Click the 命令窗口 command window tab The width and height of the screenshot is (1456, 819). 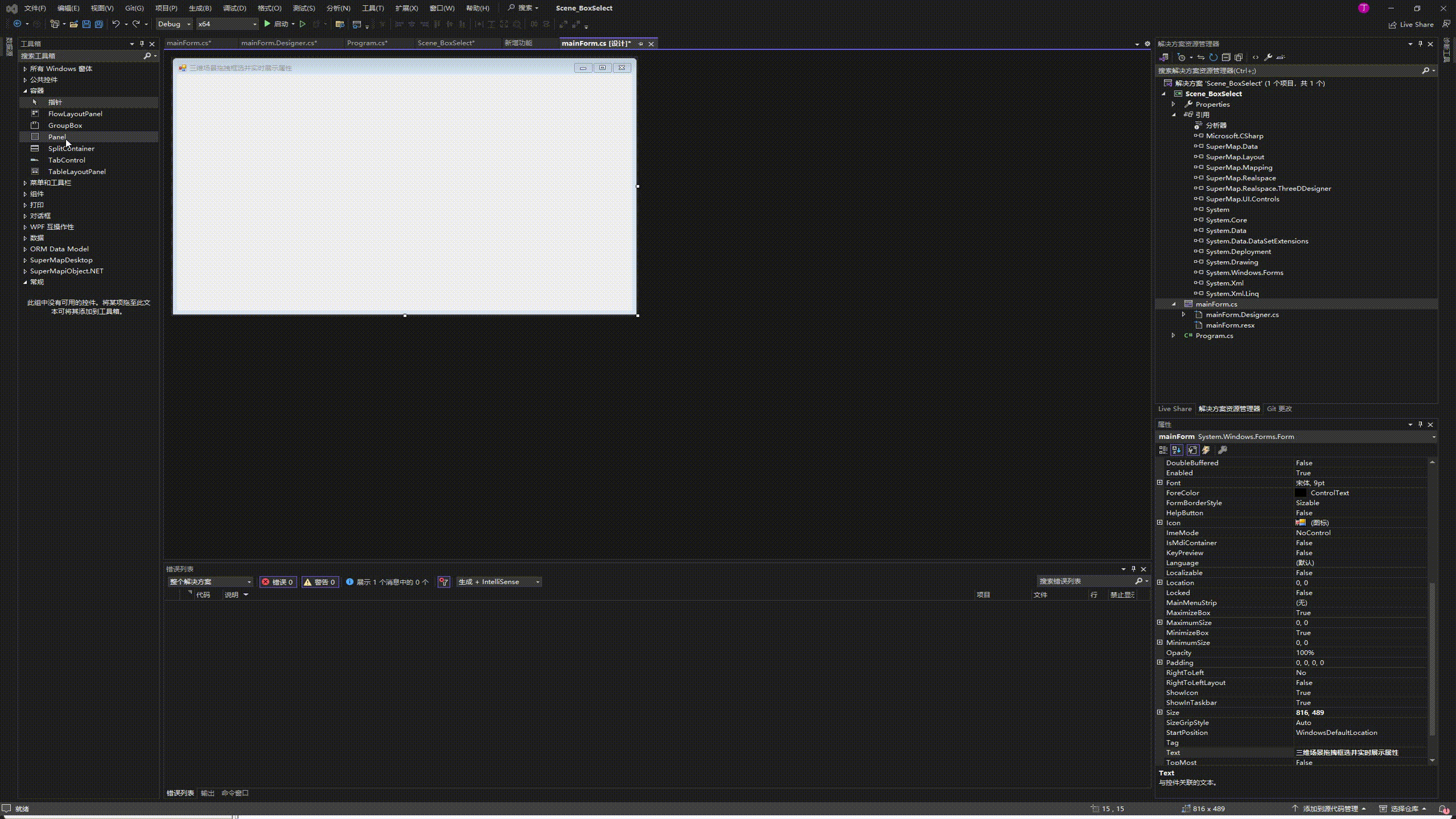coord(235,793)
